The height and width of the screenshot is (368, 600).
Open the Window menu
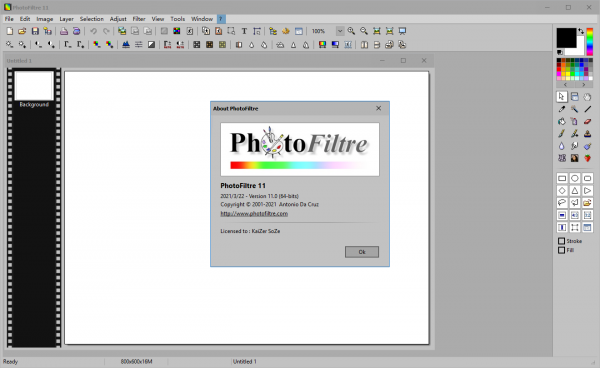[202, 19]
